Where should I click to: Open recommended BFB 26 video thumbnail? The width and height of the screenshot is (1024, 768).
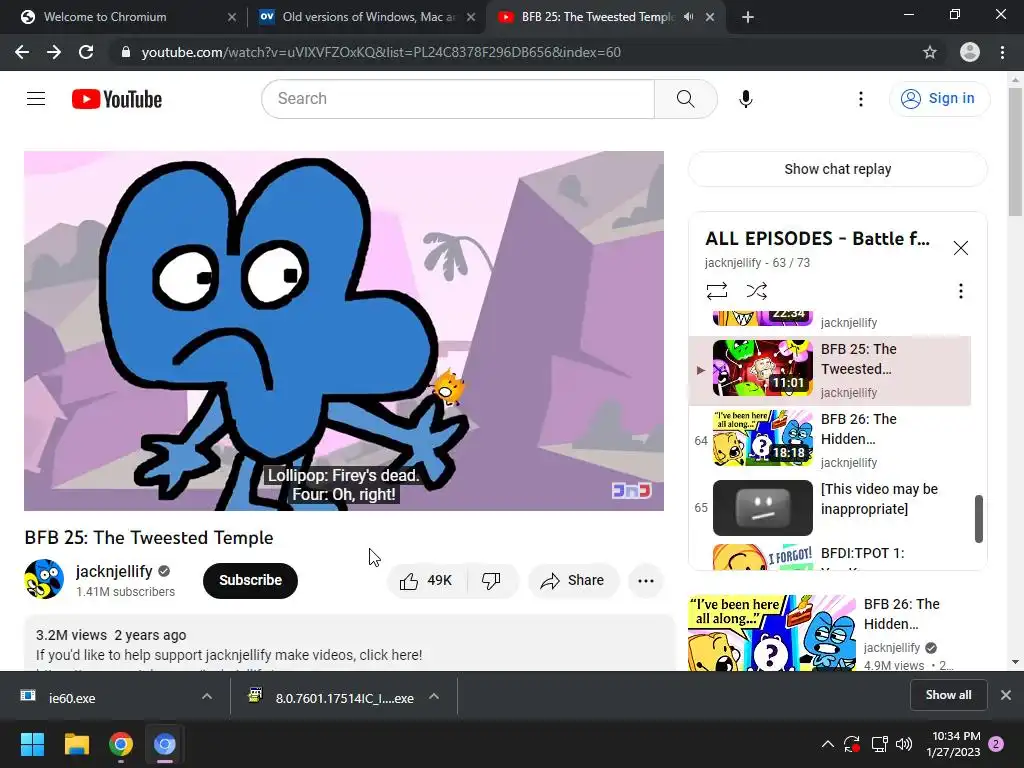point(772,632)
